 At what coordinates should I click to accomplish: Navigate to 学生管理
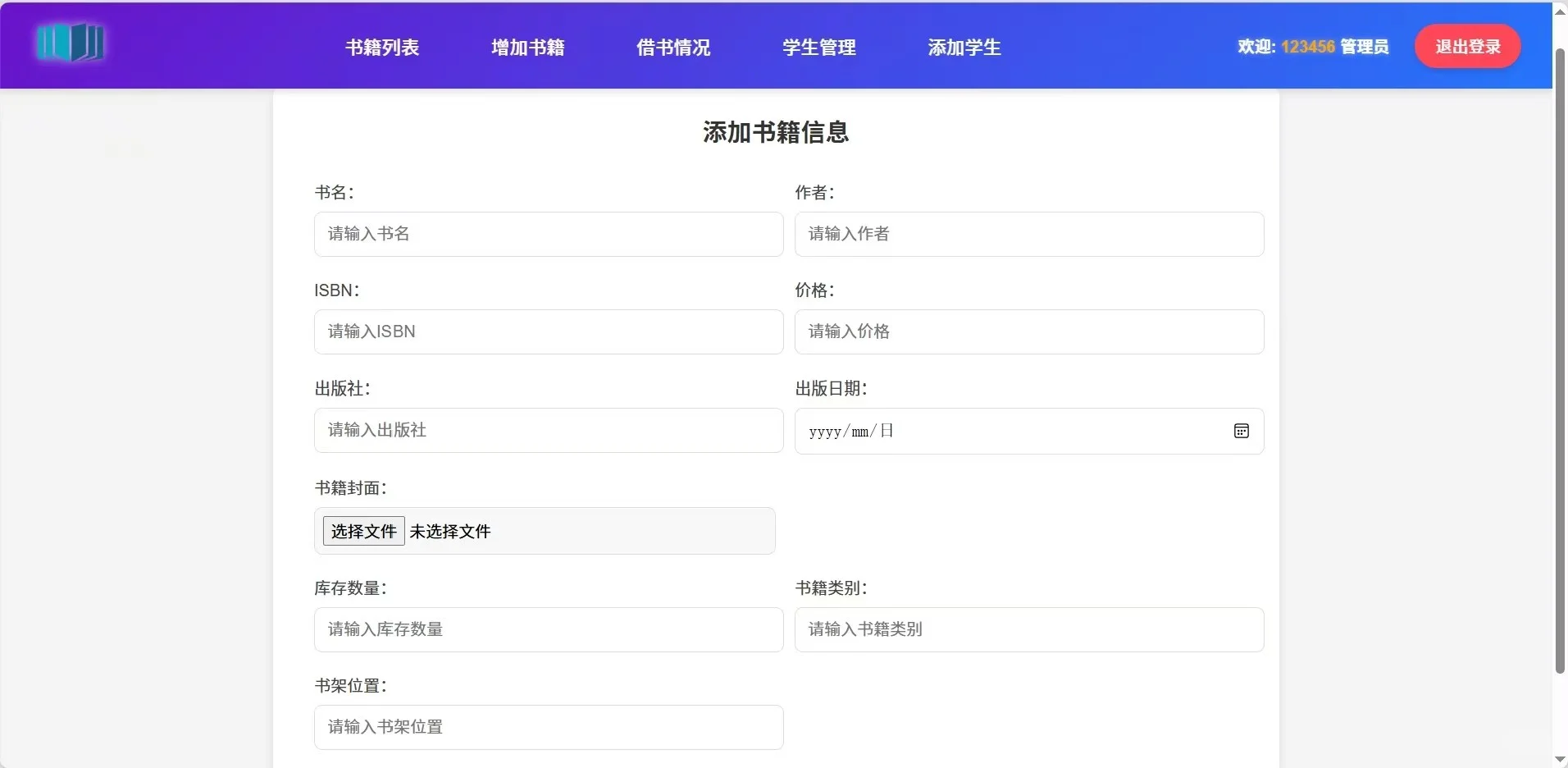click(x=817, y=47)
